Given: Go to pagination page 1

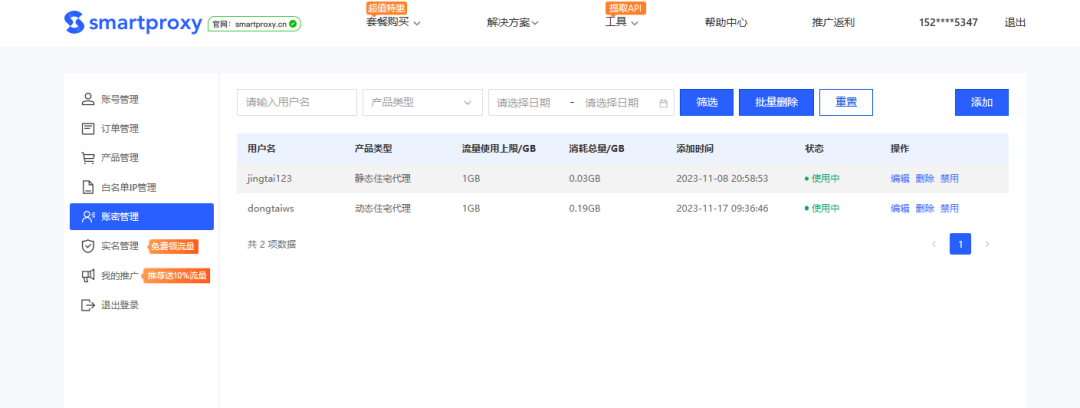Looking at the screenshot, I should (x=960, y=244).
